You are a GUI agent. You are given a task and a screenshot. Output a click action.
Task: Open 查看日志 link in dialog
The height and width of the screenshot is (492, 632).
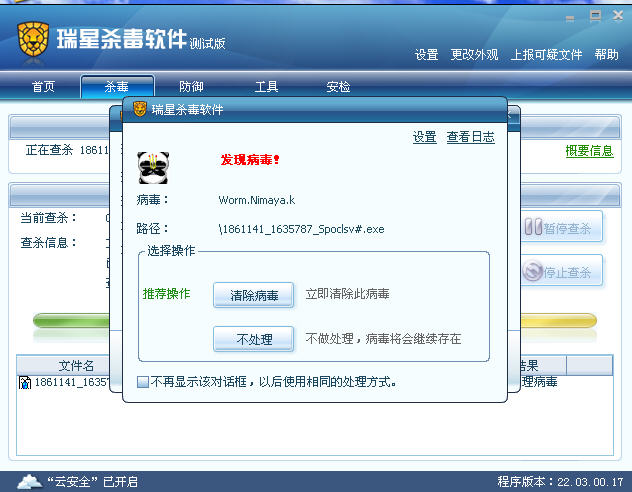pos(470,137)
